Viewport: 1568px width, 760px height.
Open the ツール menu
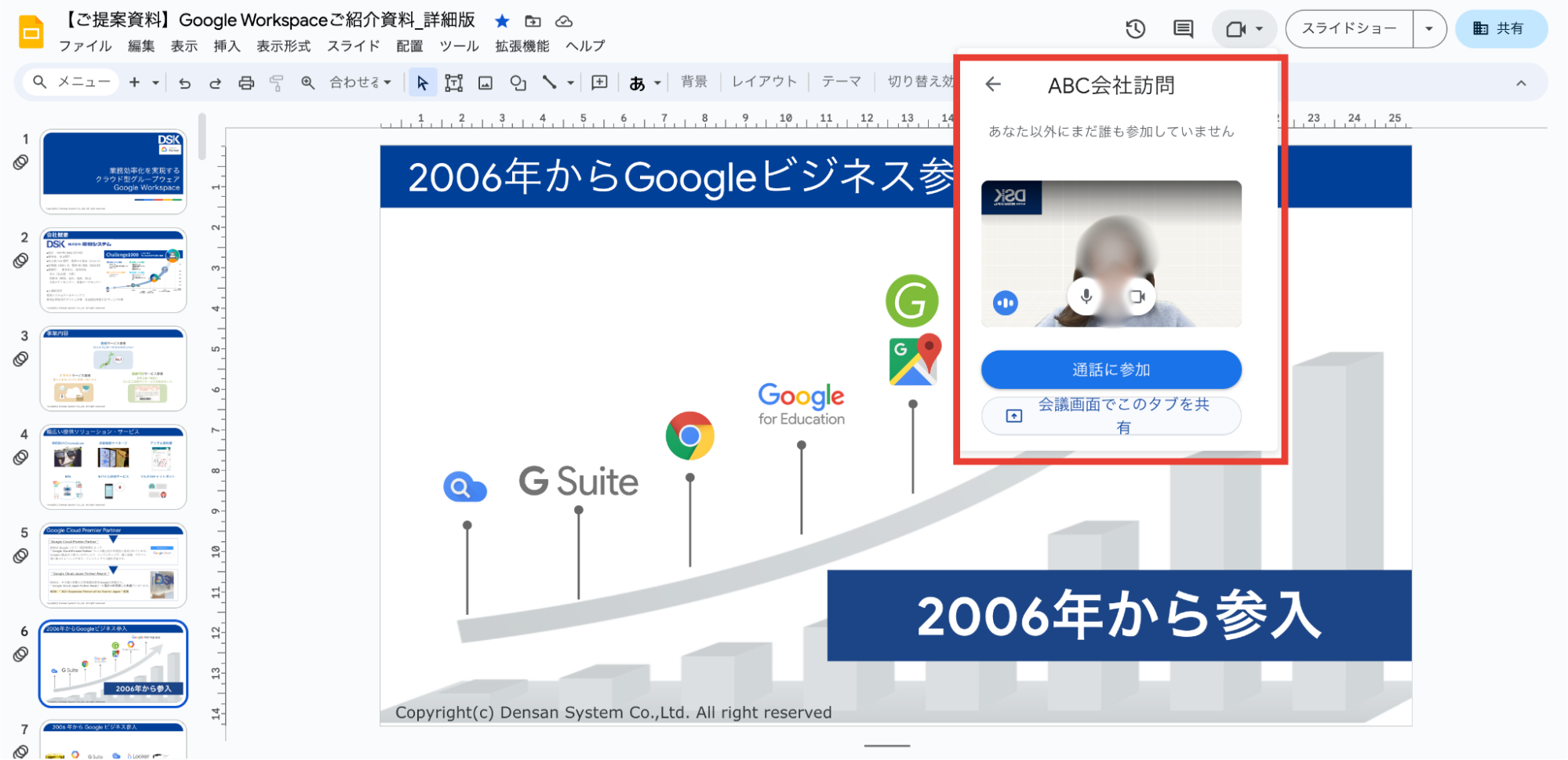(x=459, y=46)
